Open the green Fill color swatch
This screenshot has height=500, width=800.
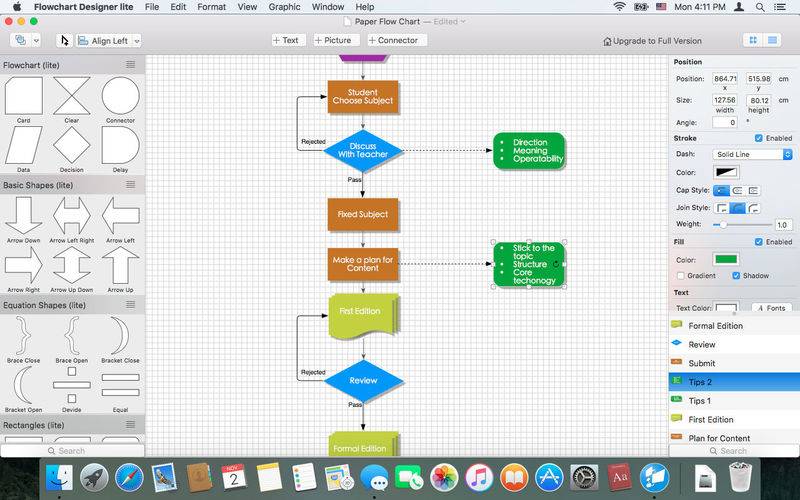click(x=726, y=259)
